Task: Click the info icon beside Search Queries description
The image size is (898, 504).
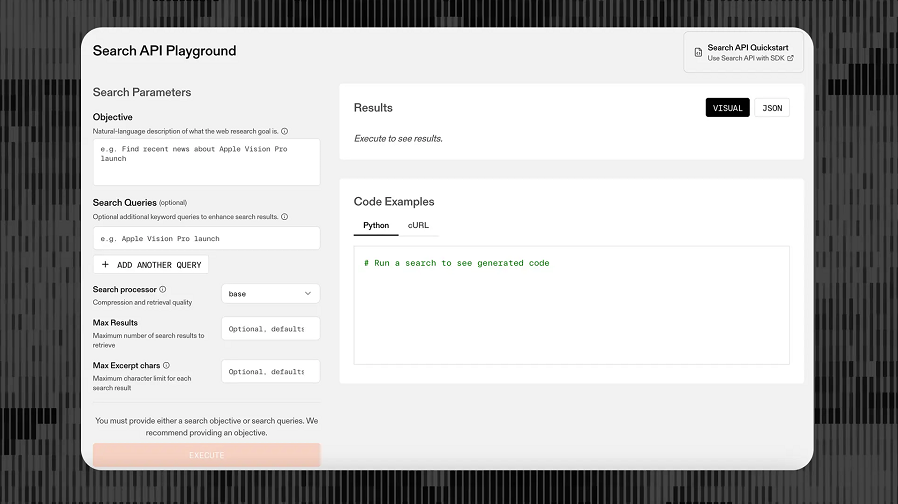Action: [x=285, y=216]
